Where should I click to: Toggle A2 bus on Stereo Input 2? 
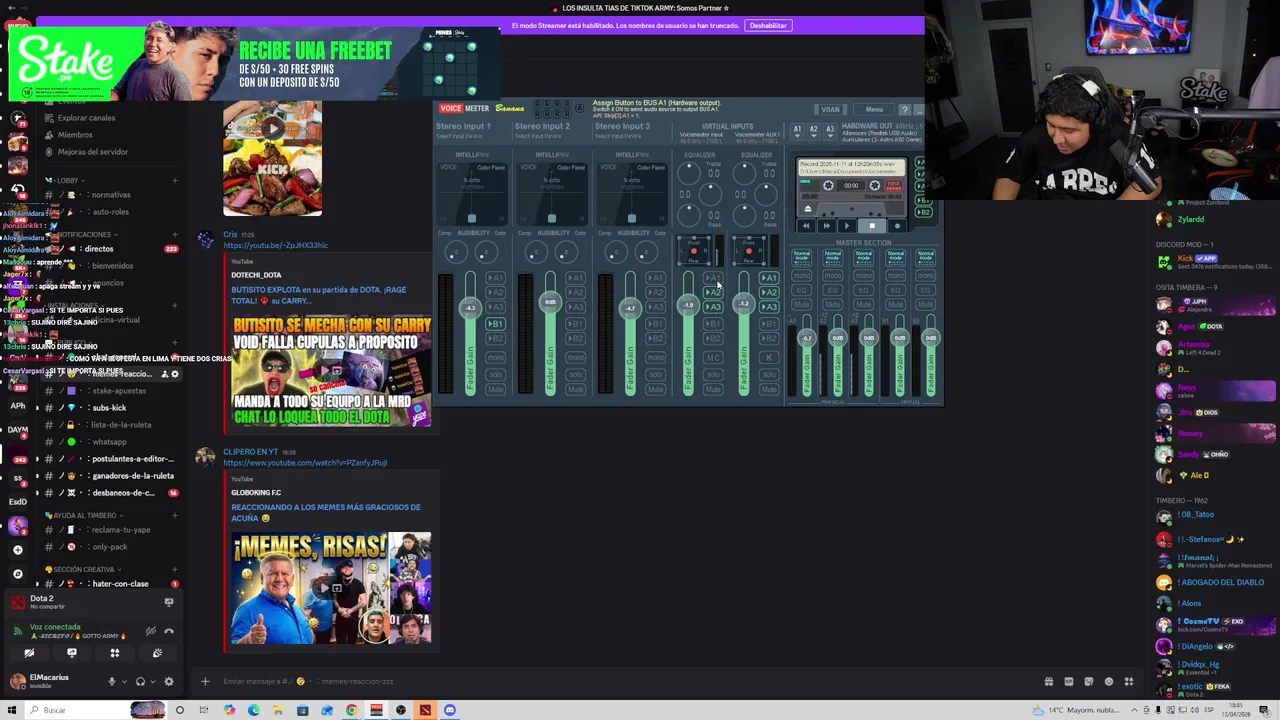coord(575,293)
